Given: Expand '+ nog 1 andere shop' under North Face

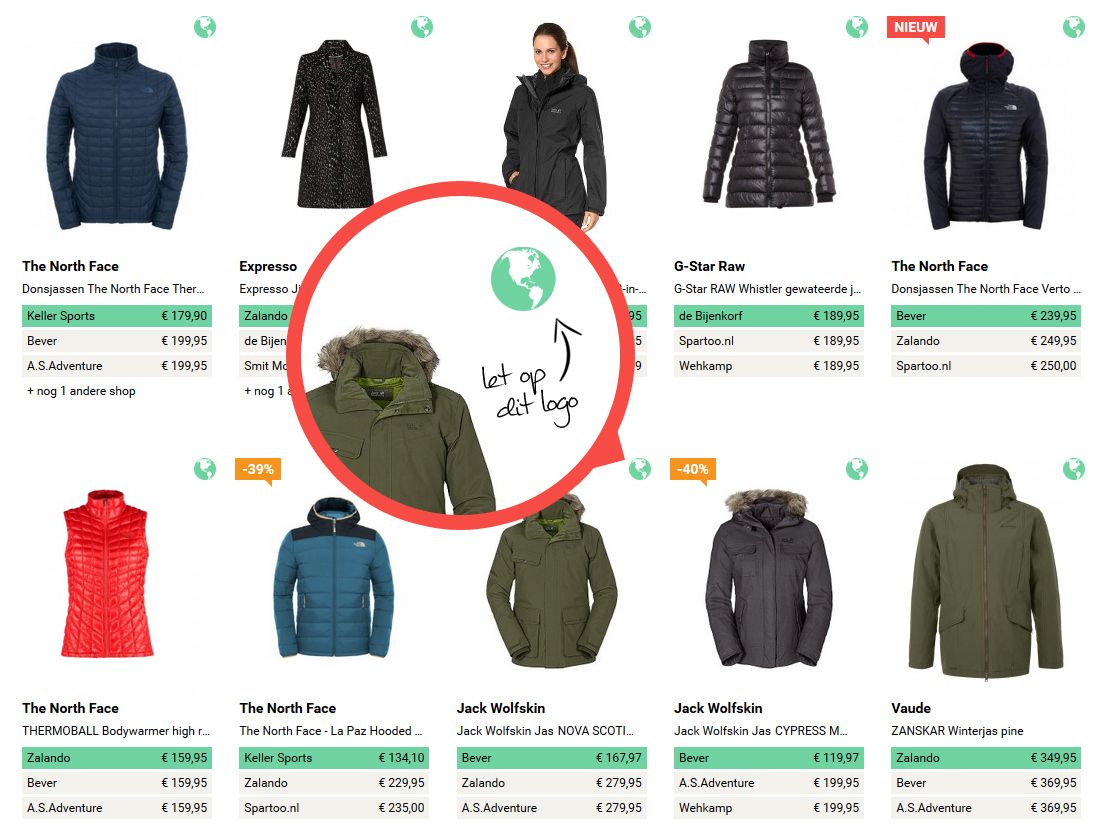Looking at the screenshot, I should click(81, 391).
